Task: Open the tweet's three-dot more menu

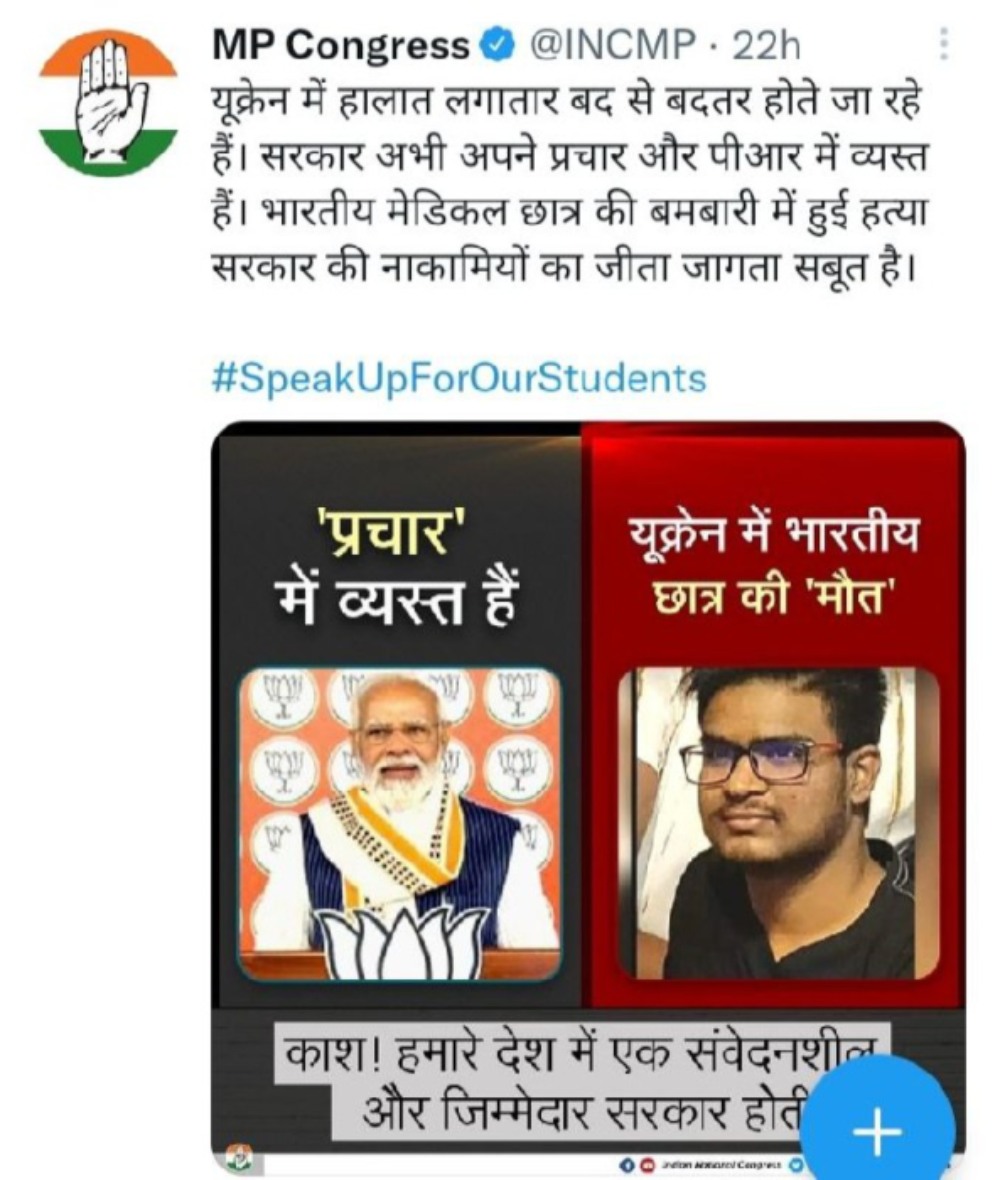Action: coord(944,44)
